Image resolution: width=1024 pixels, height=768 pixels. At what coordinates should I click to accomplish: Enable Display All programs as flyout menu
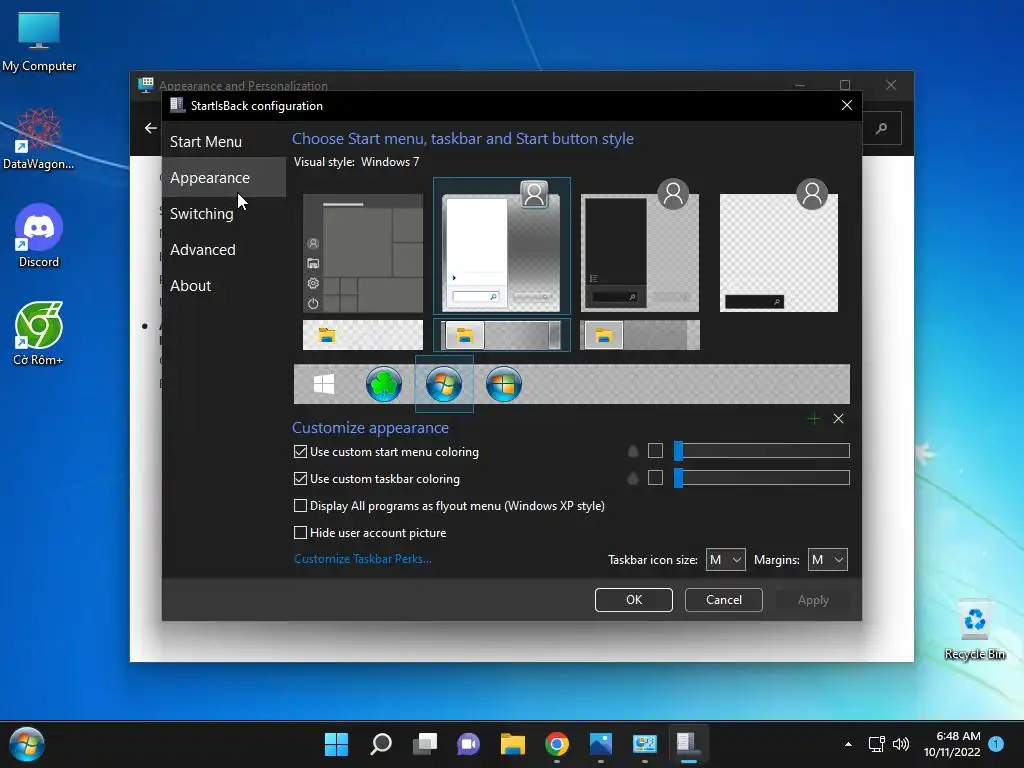click(300, 505)
